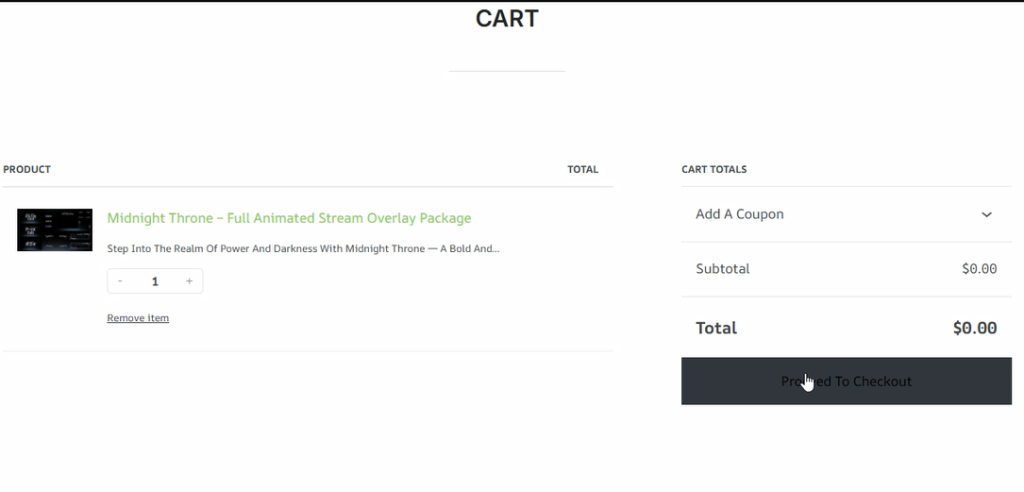1024x492 pixels.
Task: Click the CART TOTALS heading
Action: [714, 169]
